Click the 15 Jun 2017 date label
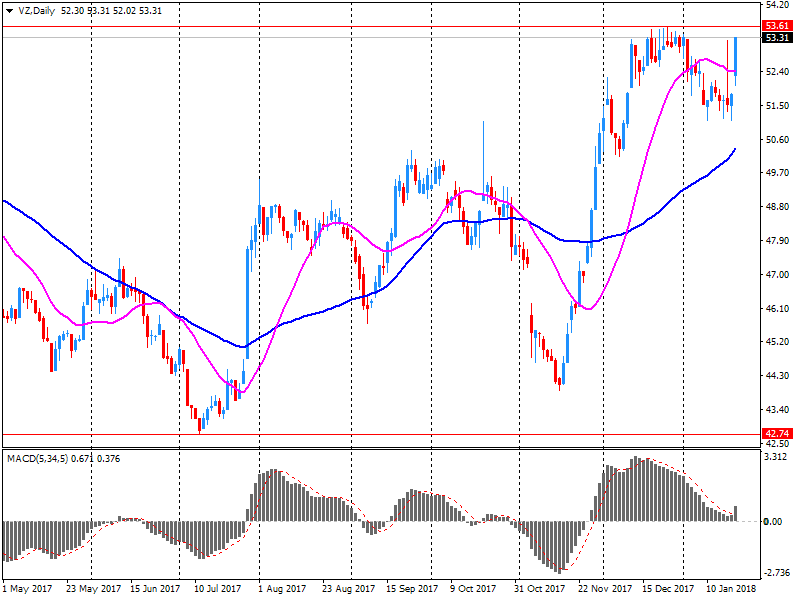The height and width of the screenshot is (600, 800). (x=155, y=589)
